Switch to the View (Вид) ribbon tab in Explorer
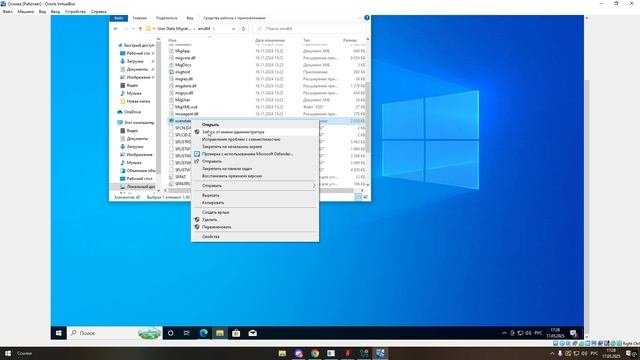The width and height of the screenshot is (640, 360). (190, 18)
